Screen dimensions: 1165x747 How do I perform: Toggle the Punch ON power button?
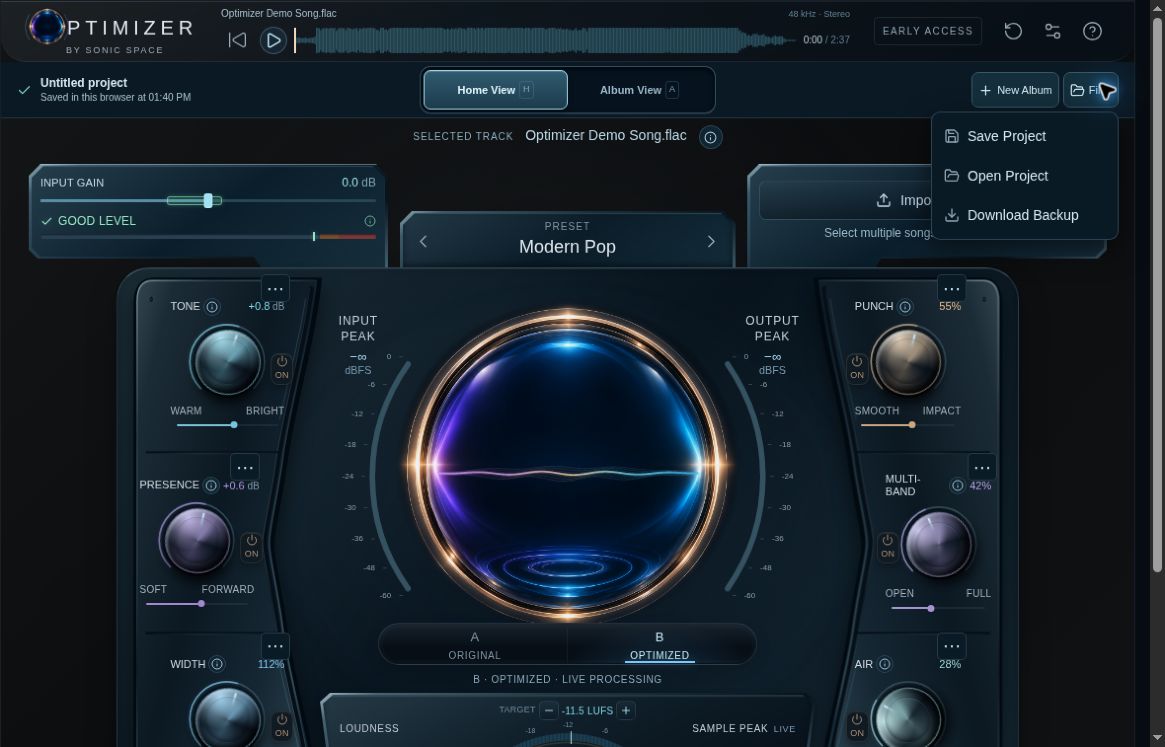857,367
